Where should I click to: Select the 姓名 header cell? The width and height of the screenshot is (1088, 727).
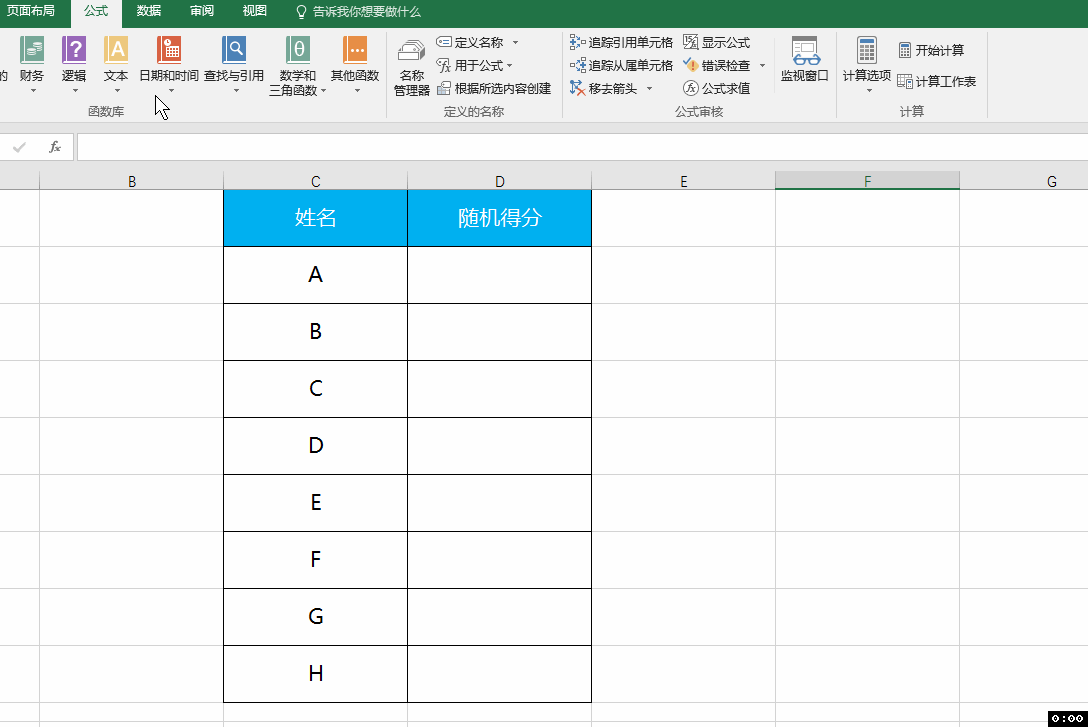tap(316, 218)
